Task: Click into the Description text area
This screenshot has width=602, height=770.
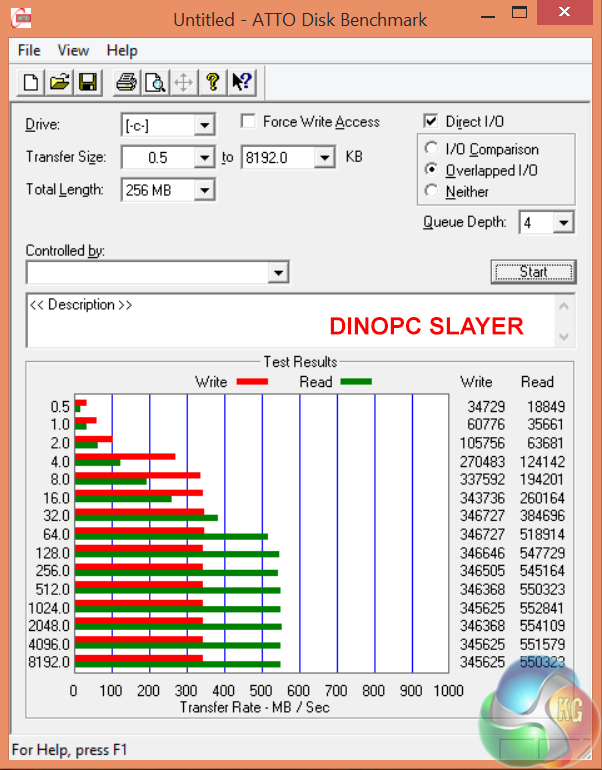Action: tap(291, 321)
